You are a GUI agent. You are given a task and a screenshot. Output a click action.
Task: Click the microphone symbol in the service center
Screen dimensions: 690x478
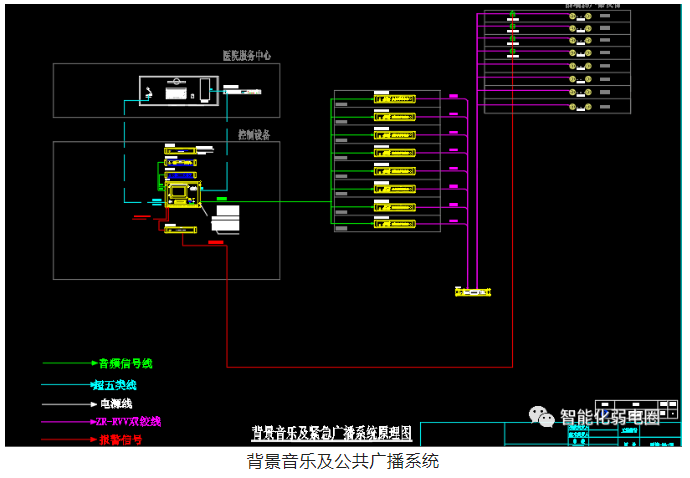[x=149, y=92]
